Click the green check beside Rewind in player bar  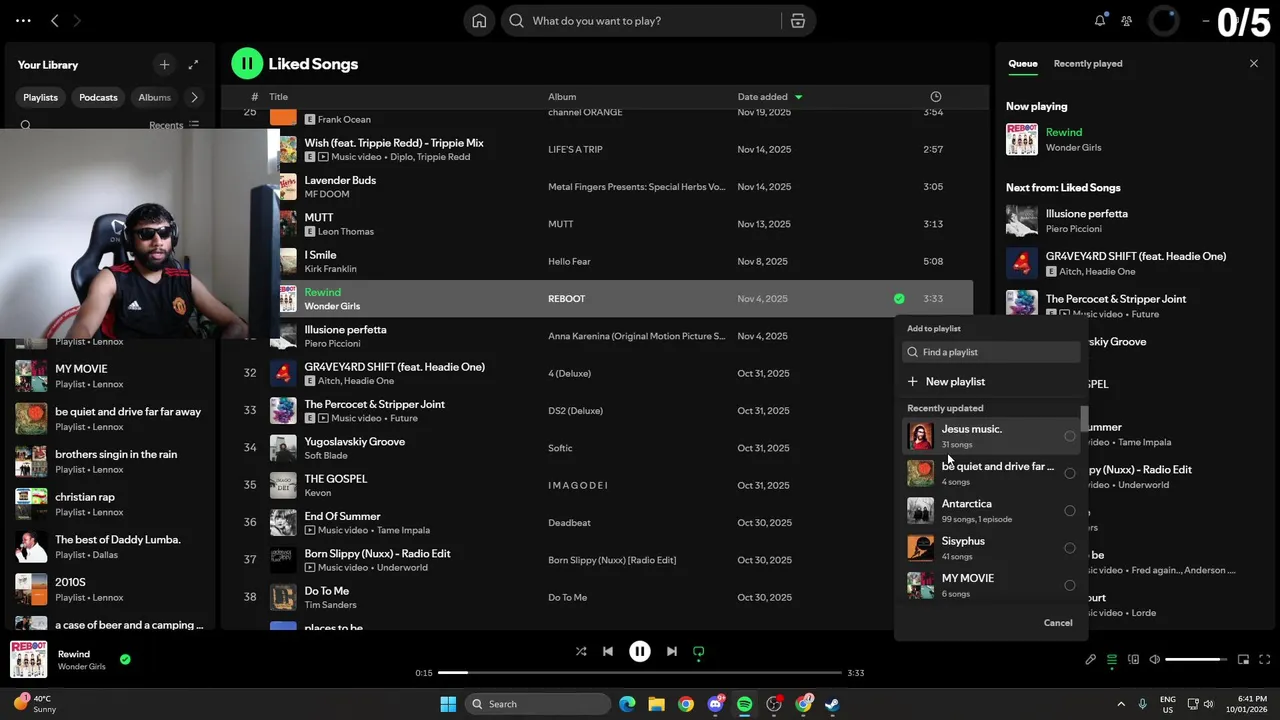coord(125,659)
